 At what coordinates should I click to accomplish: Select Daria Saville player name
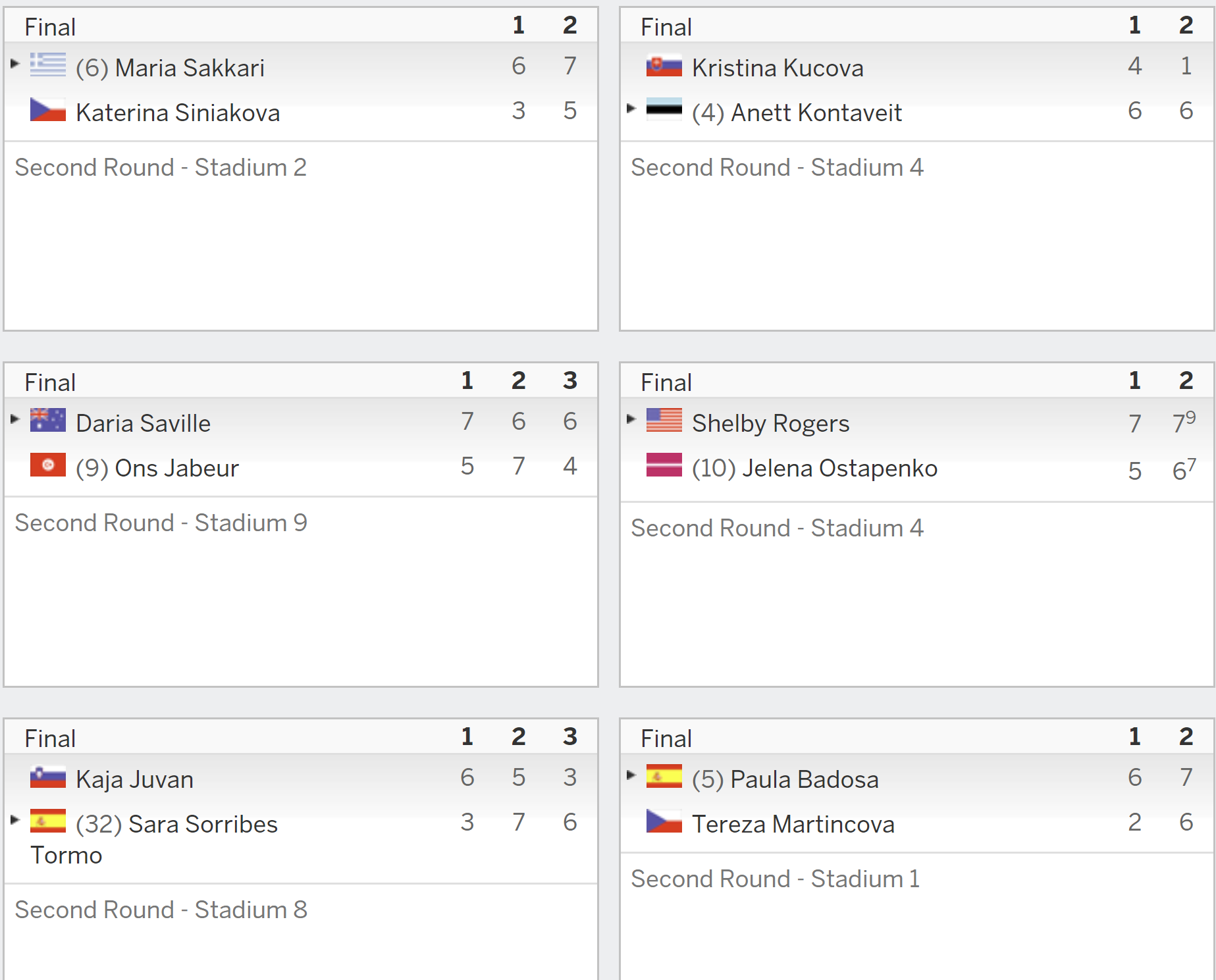(143, 423)
